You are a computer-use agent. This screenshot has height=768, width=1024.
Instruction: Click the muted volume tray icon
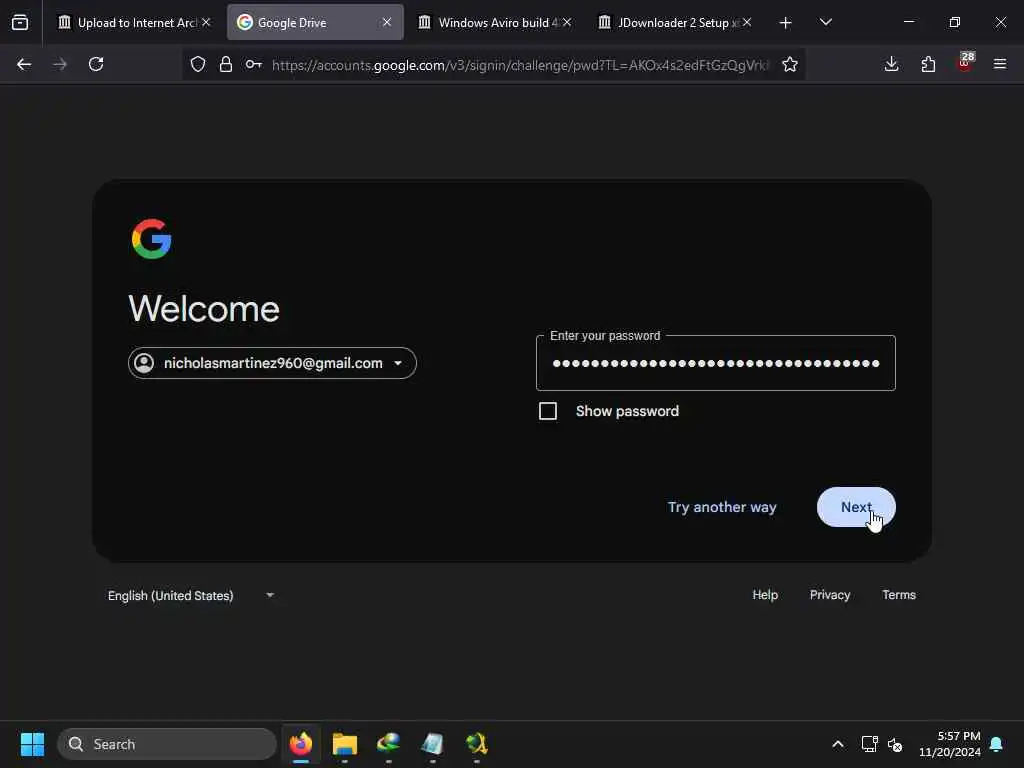(895, 744)
